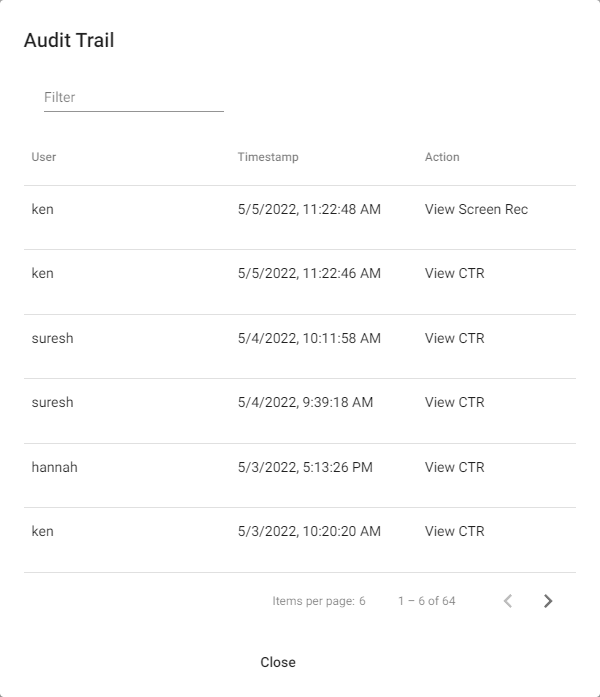The height and width of the screenshot is (697, 600).
Task: Click the 'View Screen Rec' action text
Action: tap(476, 209)
